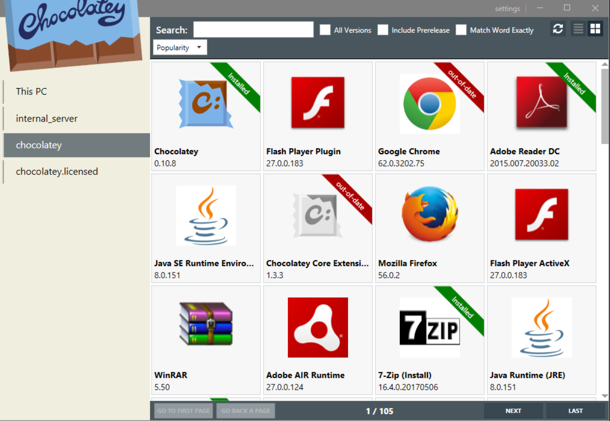Open the Google Chrome package tile

430,116
